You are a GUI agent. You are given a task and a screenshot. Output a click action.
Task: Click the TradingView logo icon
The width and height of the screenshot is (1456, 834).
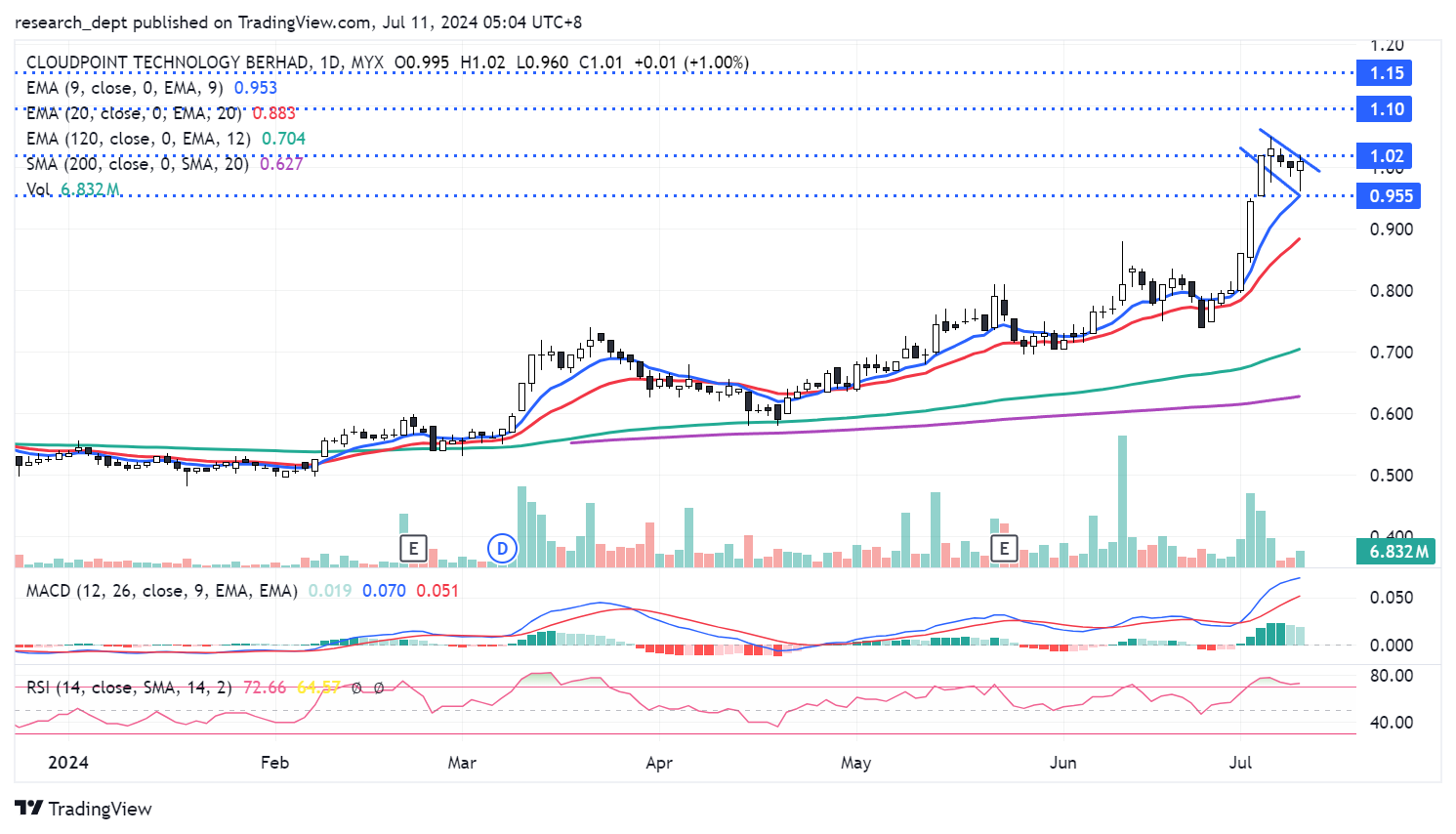pyautogui.click(x=29, y=809)
